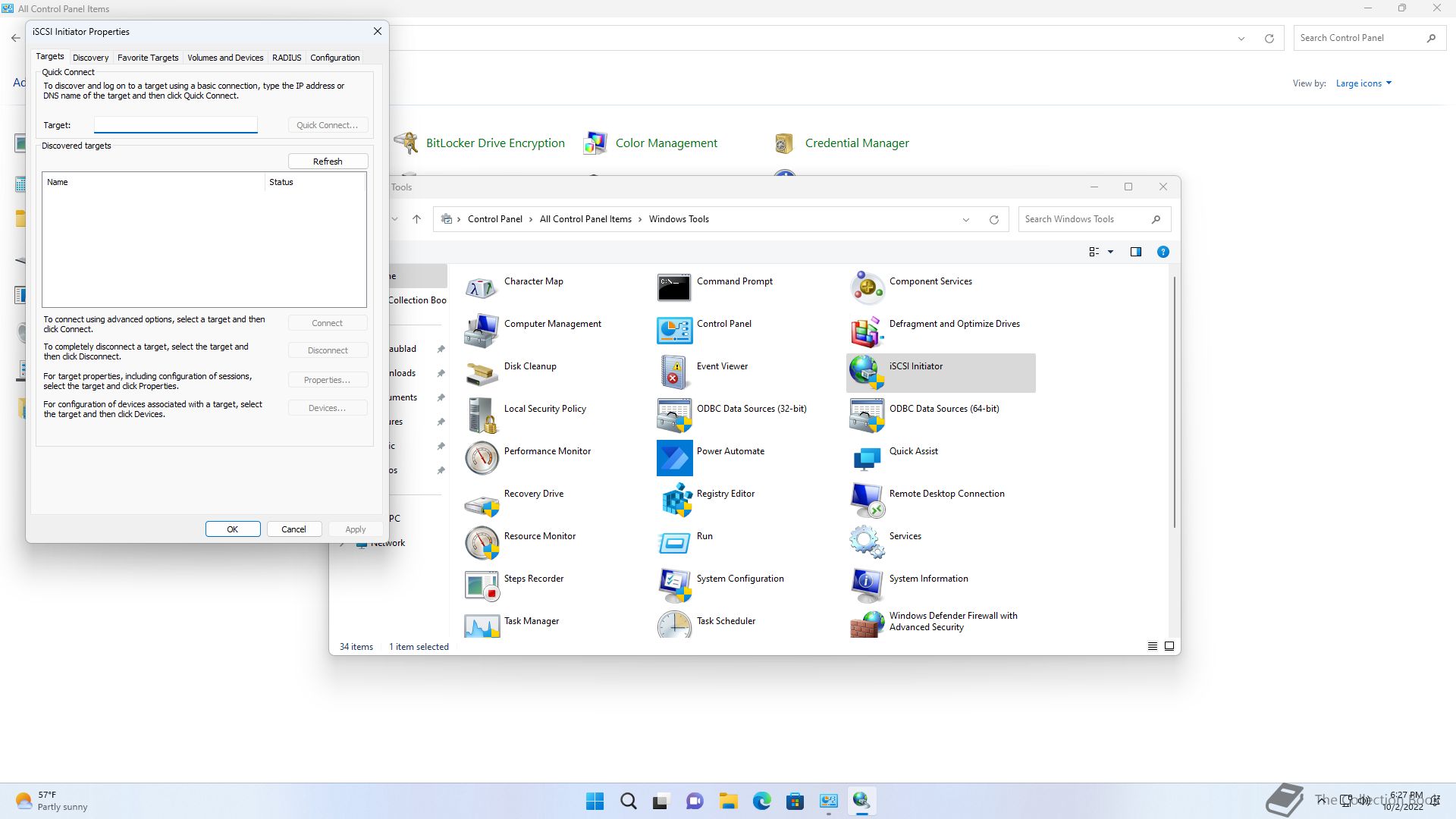Expand breadcrumb arrow after All Control Panel Items
The image size is (1456, 819).
click(640, 219)
